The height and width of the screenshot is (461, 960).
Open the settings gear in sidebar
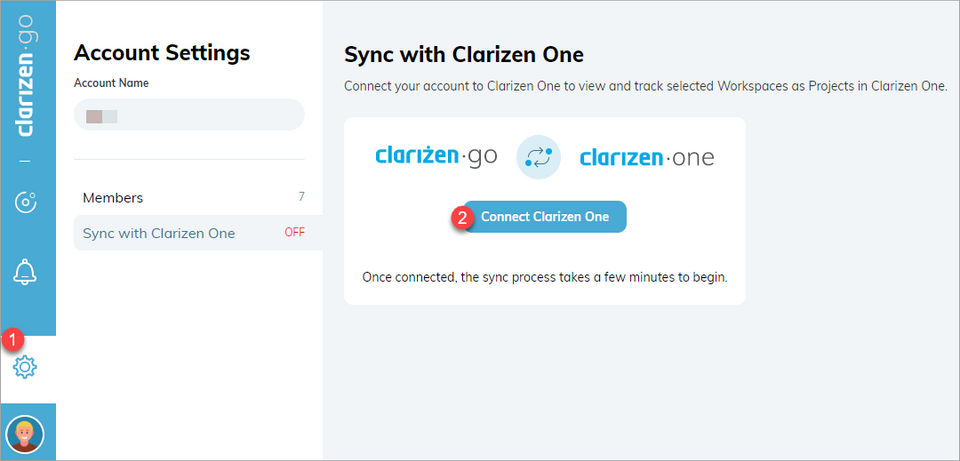25,368
